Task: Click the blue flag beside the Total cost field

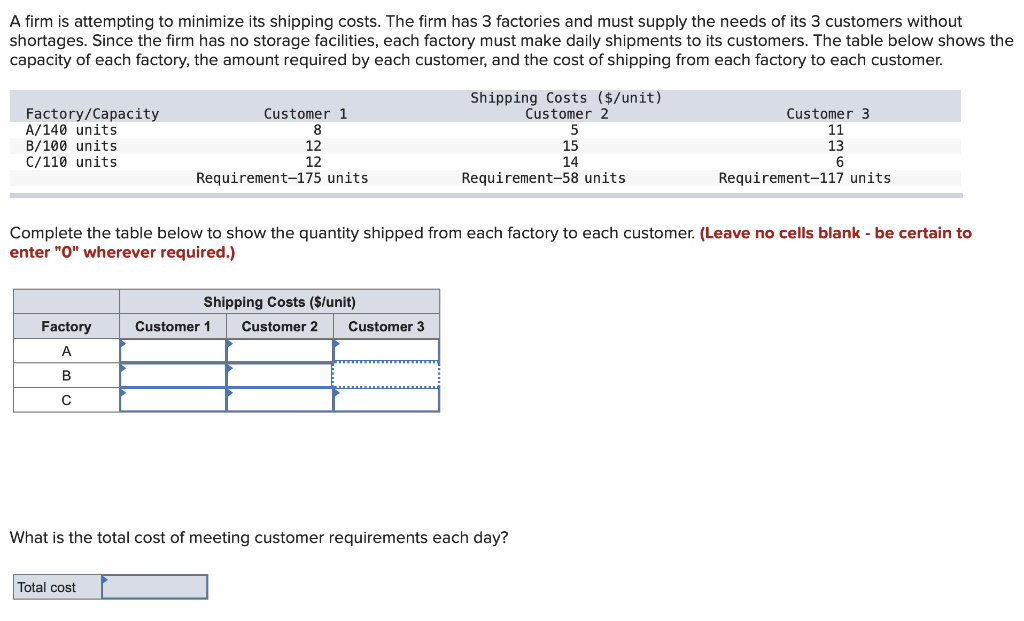Action: point(104,580)
